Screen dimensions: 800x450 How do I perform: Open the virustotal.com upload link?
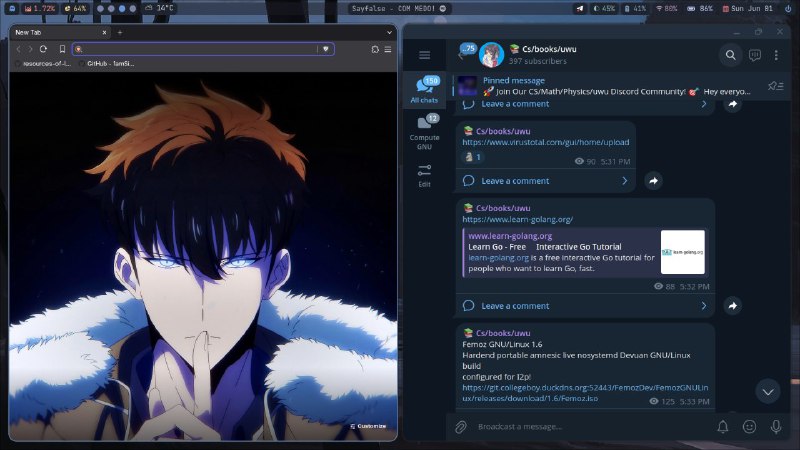pos(545,142)
